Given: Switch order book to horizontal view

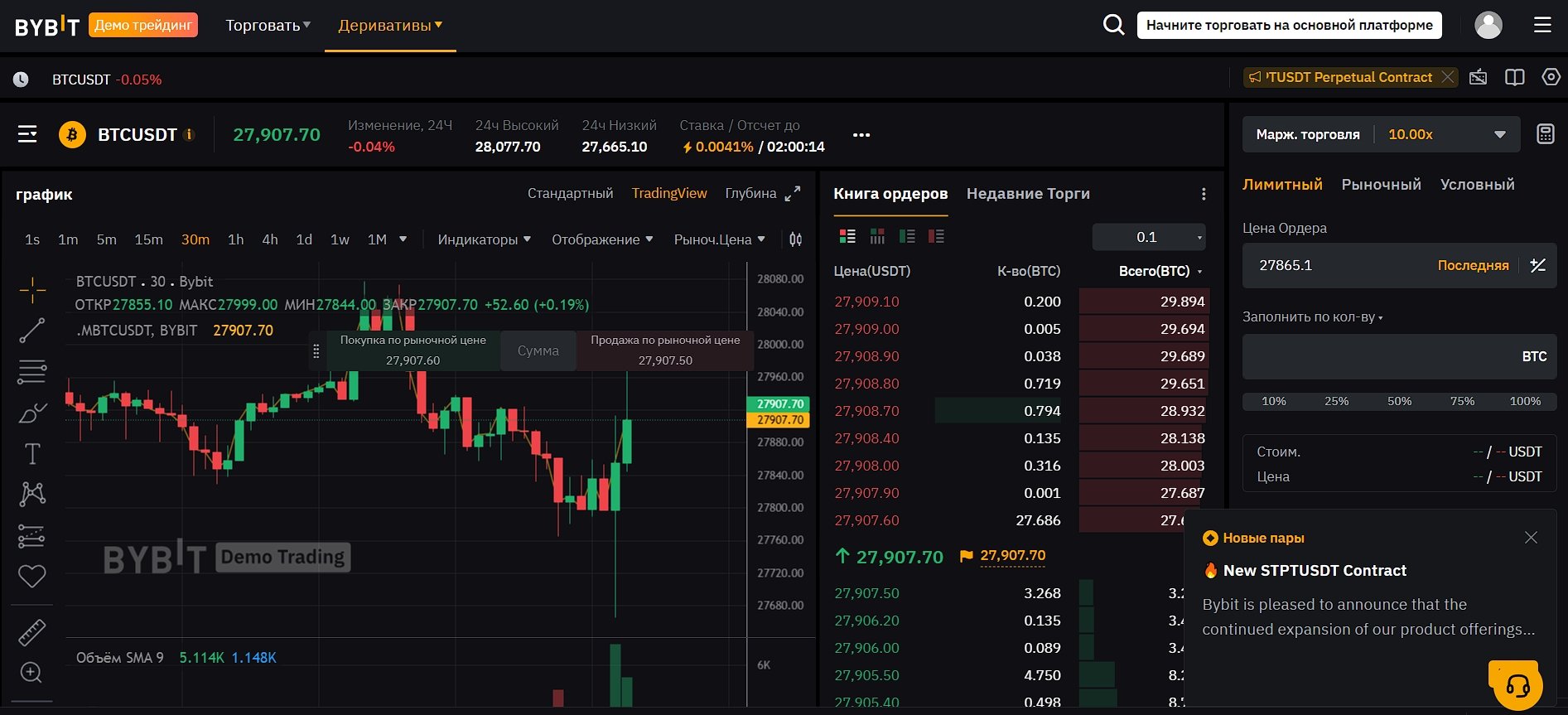Looking at the screenshot, I should pyautogui.click(x=877, y=236).
